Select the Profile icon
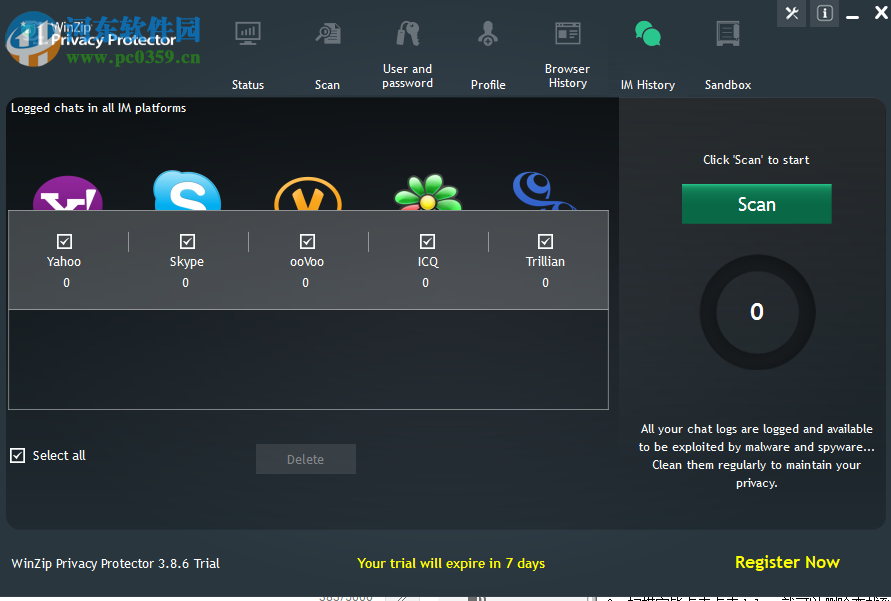This screenshot has height=601, width=891. pyautogui.click(x=487, y=33)
